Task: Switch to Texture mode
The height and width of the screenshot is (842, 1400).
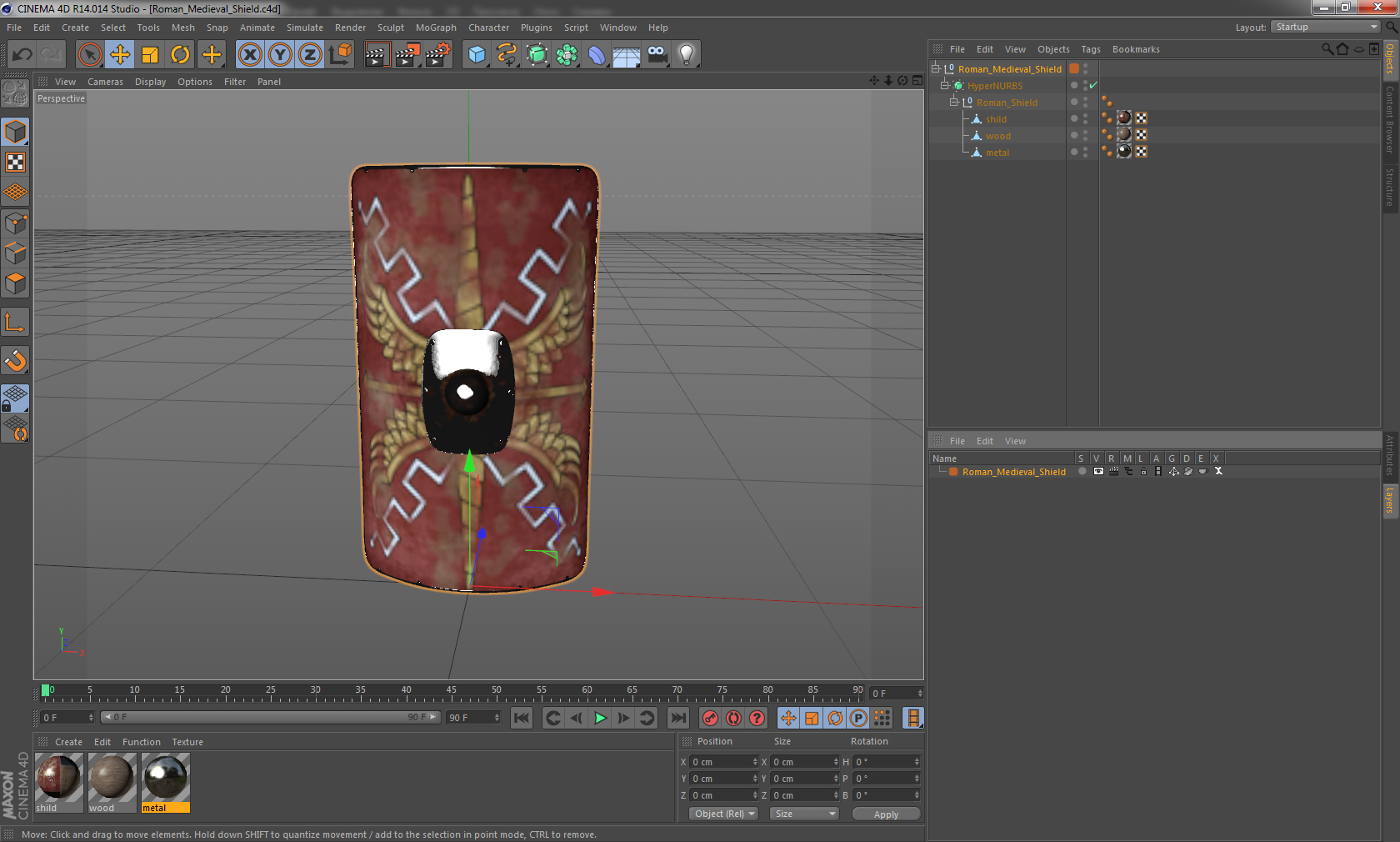Action: (x=15, y=162)
